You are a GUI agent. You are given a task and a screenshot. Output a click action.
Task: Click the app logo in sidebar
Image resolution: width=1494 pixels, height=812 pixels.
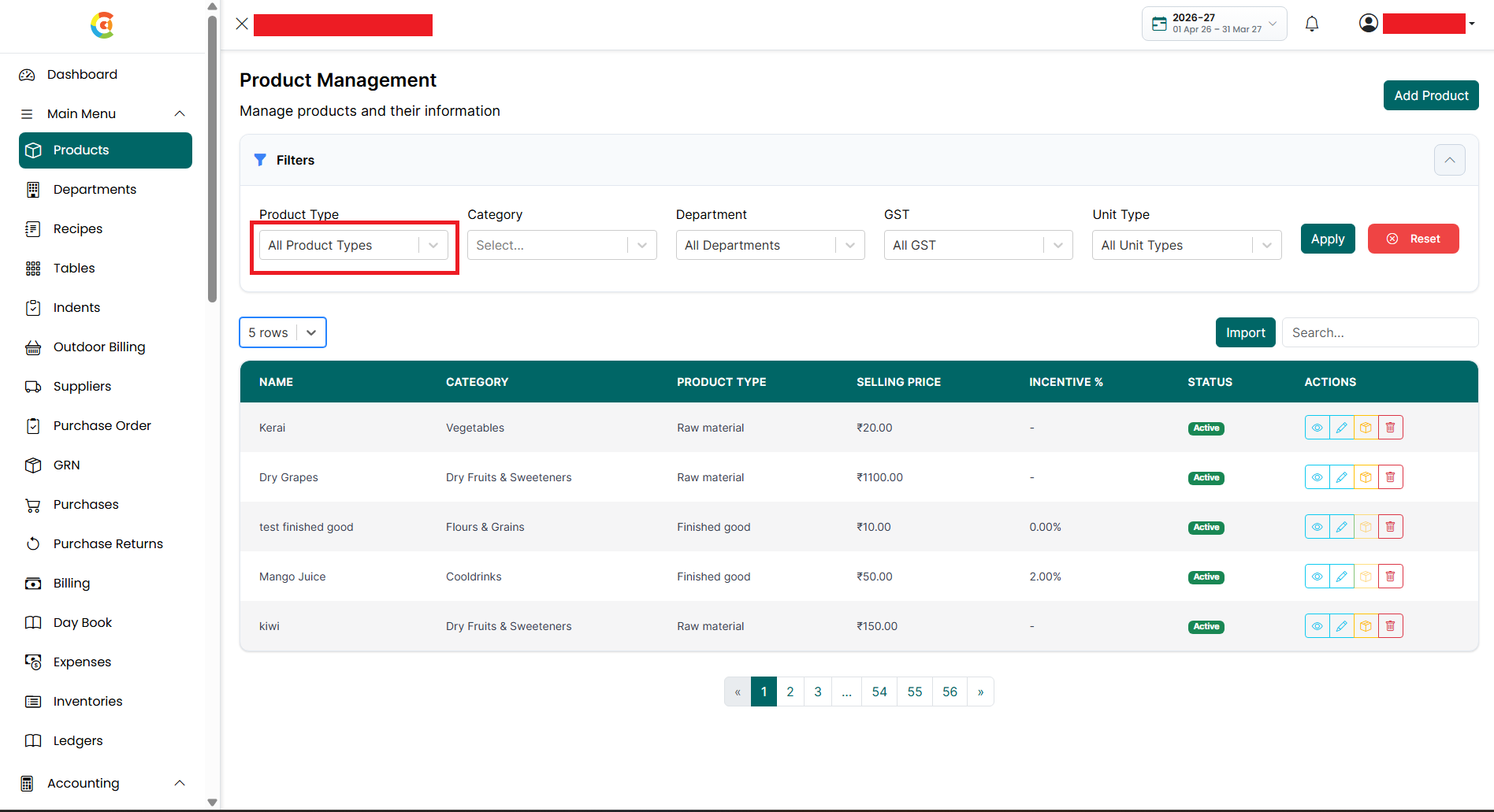pos(102,25)
